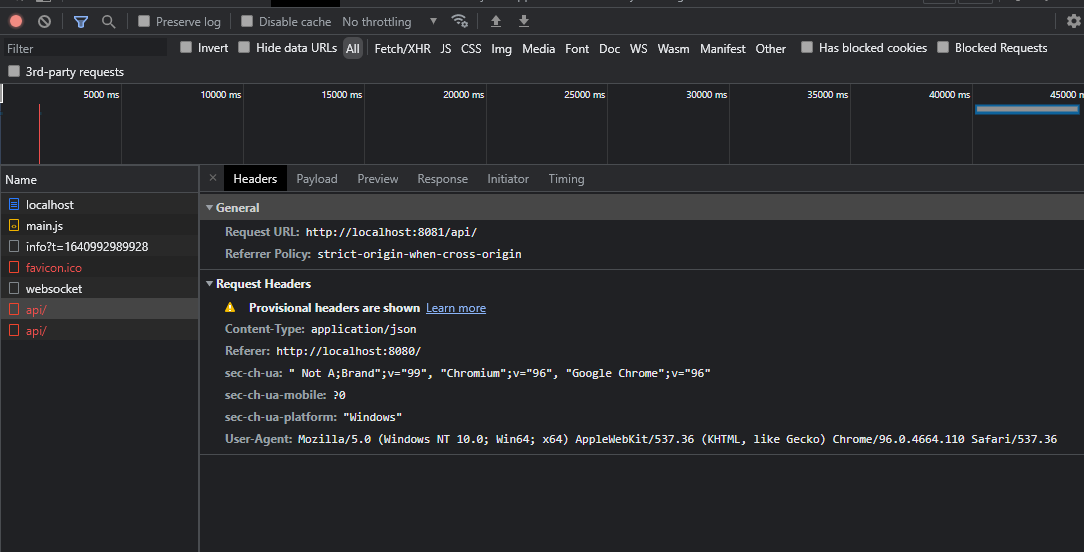Click the red line in timeline overview
The height and width of the screenshot is (552, 1084).
39,134
